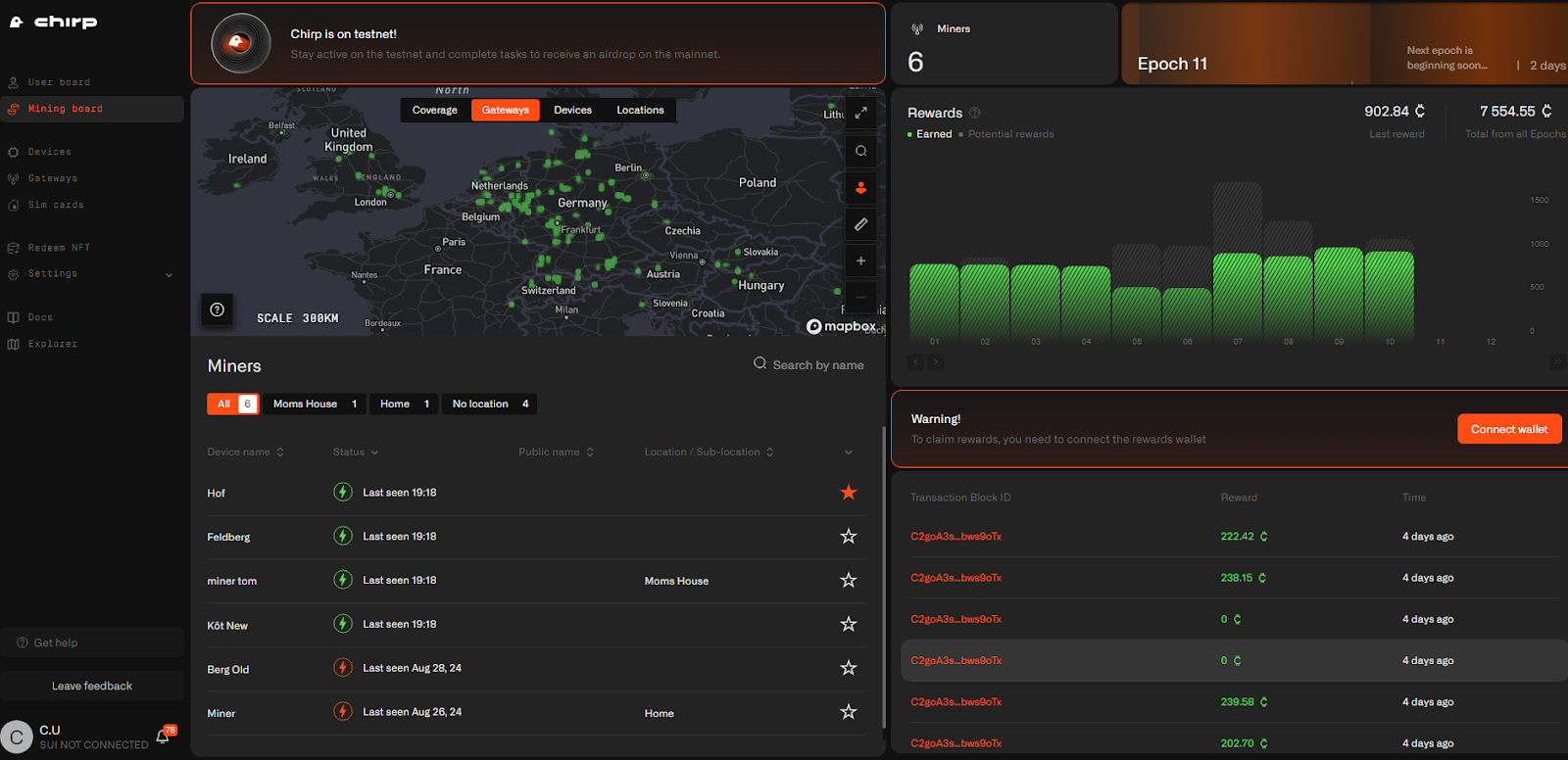Switch map to Locations tab
This screenshot has width=1568, height=760.
[x=640, y=110]
